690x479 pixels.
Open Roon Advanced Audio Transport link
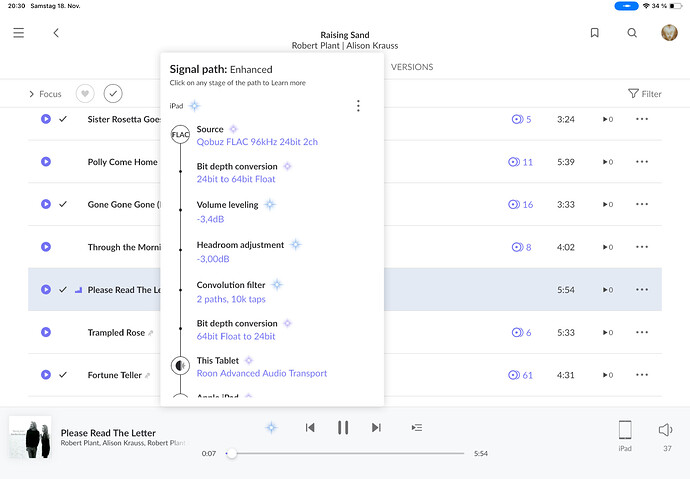point(262,373)
